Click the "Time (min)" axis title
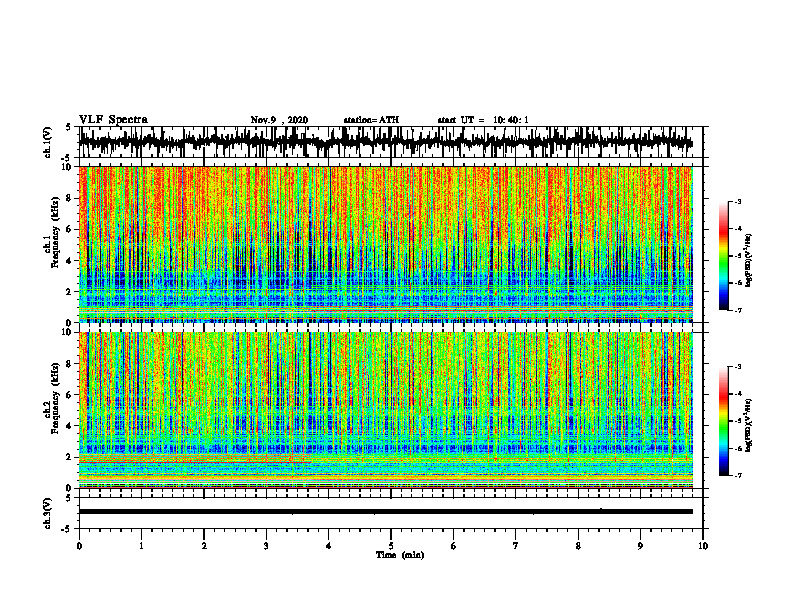The height and width of the screenshot is (612, 792). (x=400, y=555)
